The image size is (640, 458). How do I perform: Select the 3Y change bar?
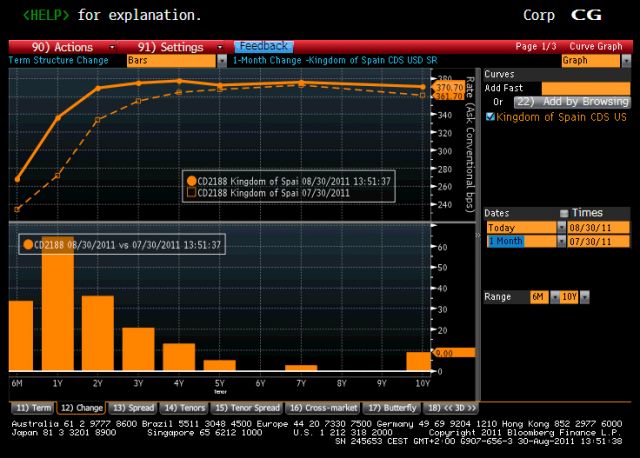(x=138, y=349)
